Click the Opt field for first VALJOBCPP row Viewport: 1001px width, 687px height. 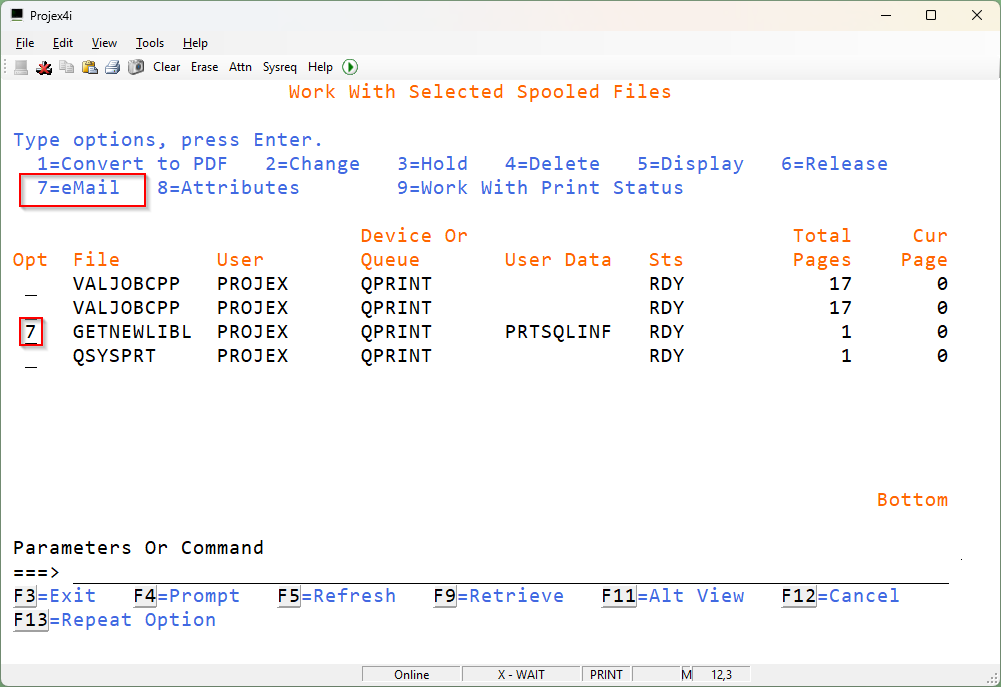31,285
